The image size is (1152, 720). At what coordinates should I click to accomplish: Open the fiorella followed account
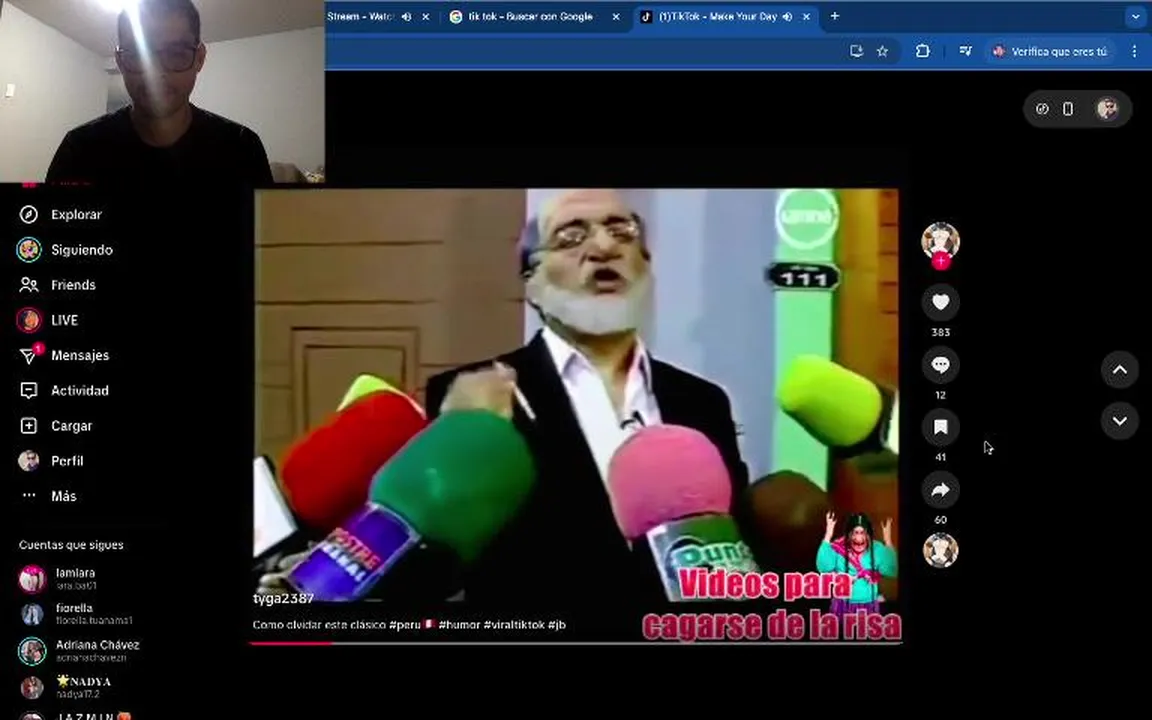tap(75, 614)
